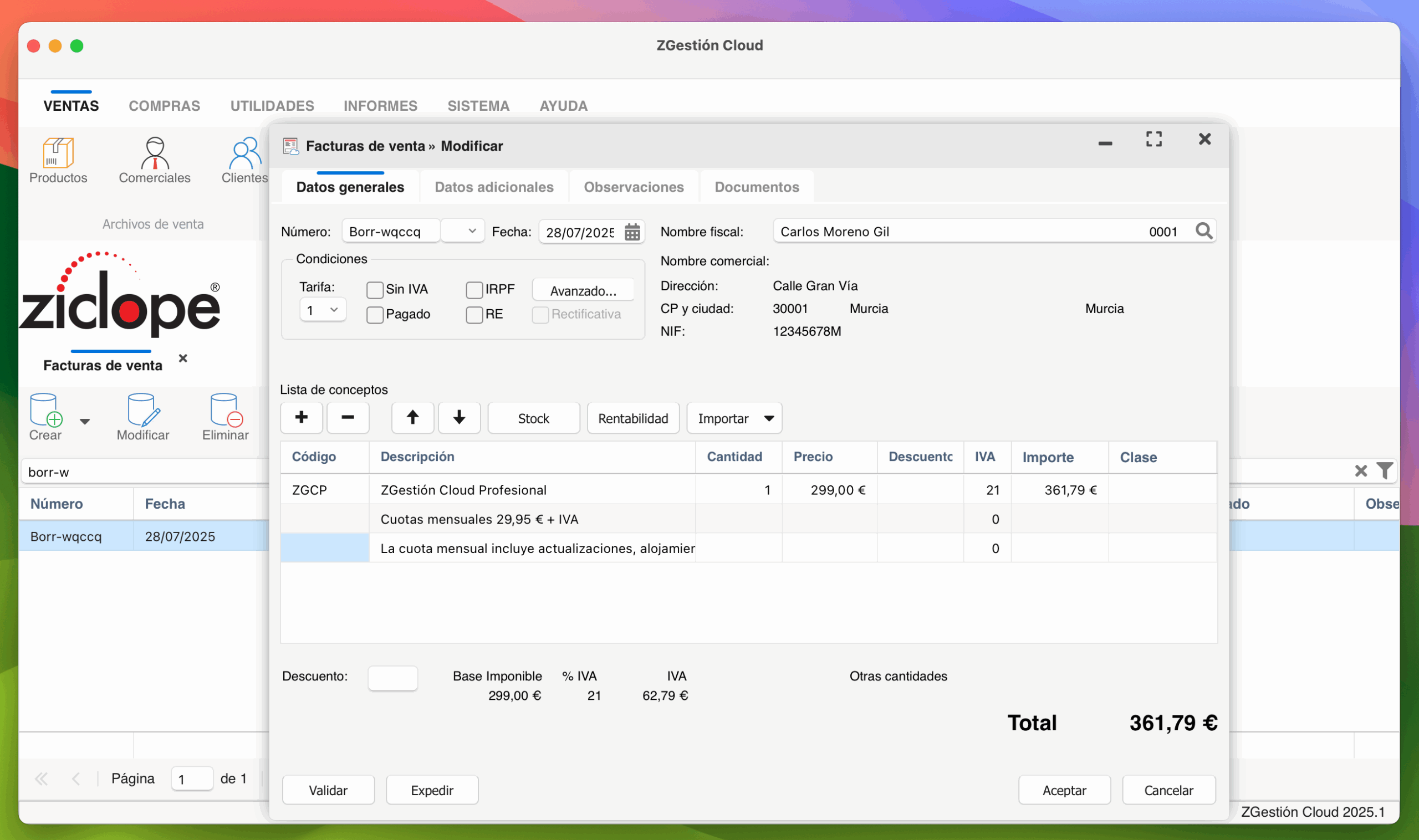Click the Validar button
This screenshot has width=1419, height=840.
click(328, 790)
